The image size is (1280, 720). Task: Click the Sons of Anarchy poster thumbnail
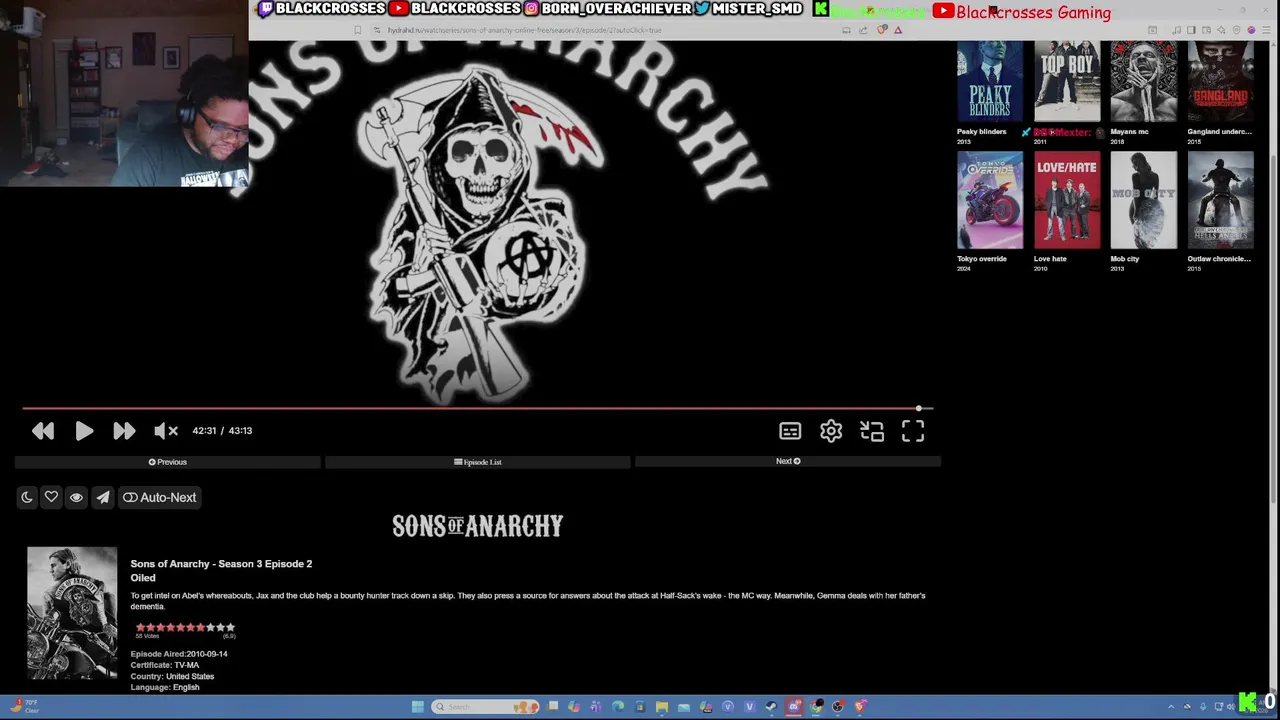click(x=72, y=613)
